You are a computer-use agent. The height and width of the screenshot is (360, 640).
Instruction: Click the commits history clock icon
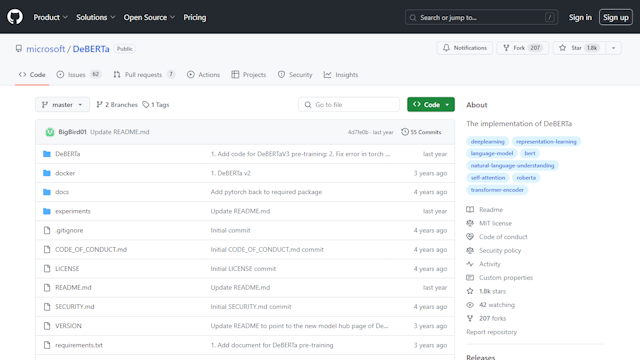coord(405,132)
